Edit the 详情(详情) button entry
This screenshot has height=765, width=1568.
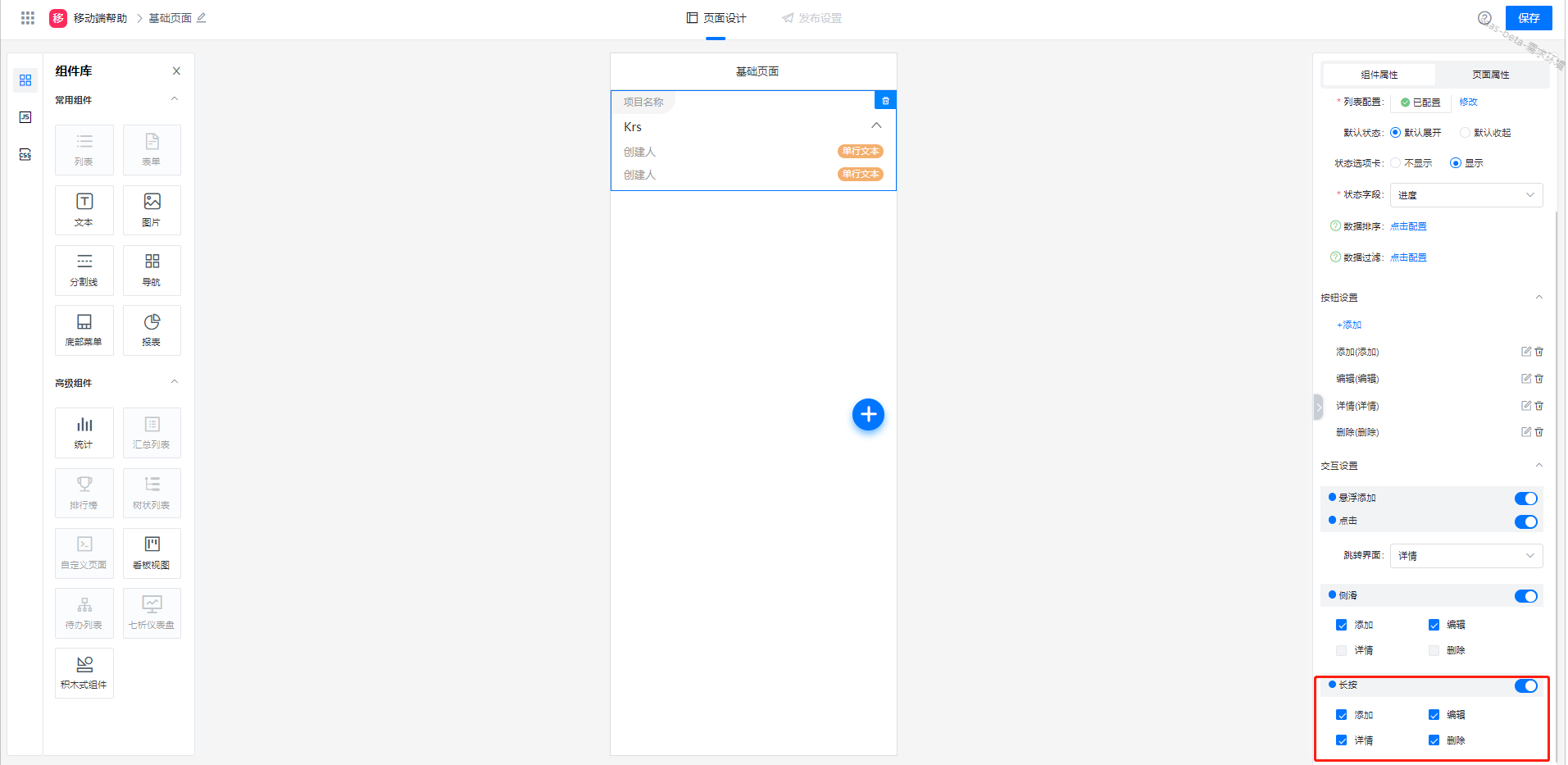click(1525, 406)
